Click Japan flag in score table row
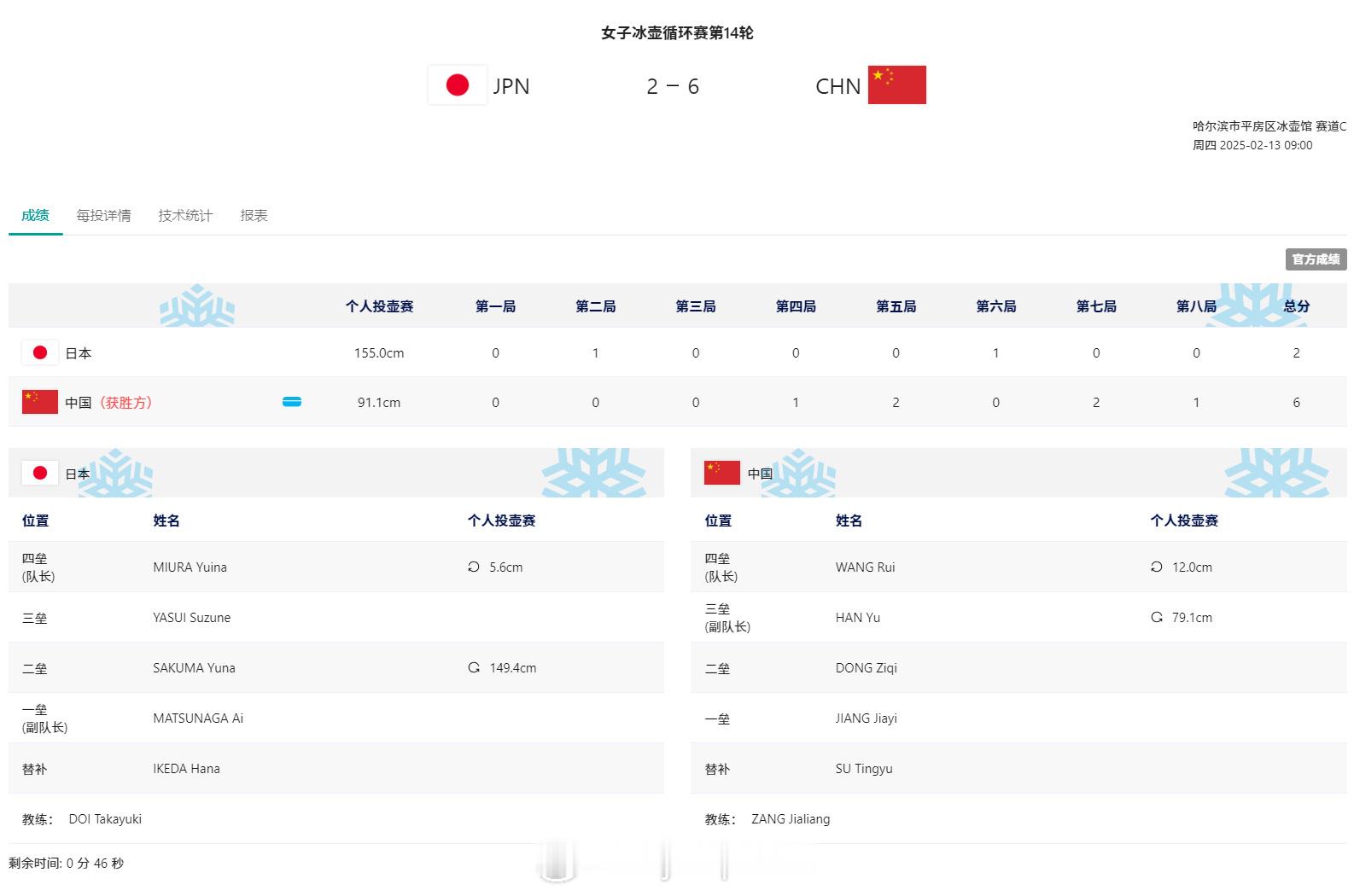 click(39, 352)
